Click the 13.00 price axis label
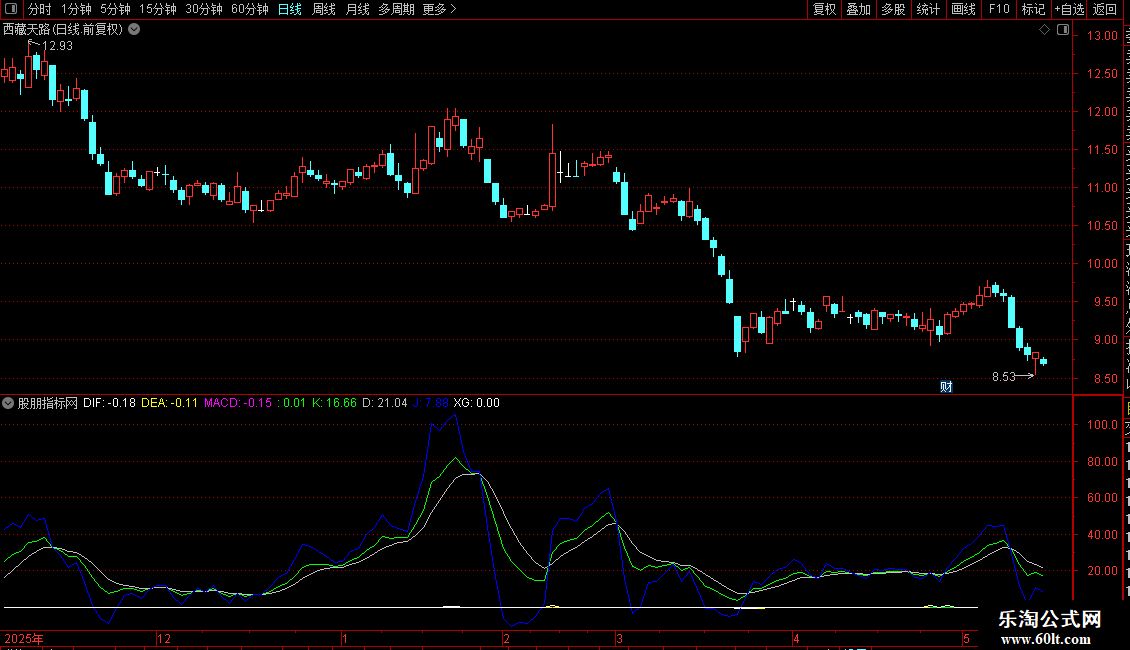Image resolution: width=1130 pixels, height=650 pixels. click(1102, 35)
